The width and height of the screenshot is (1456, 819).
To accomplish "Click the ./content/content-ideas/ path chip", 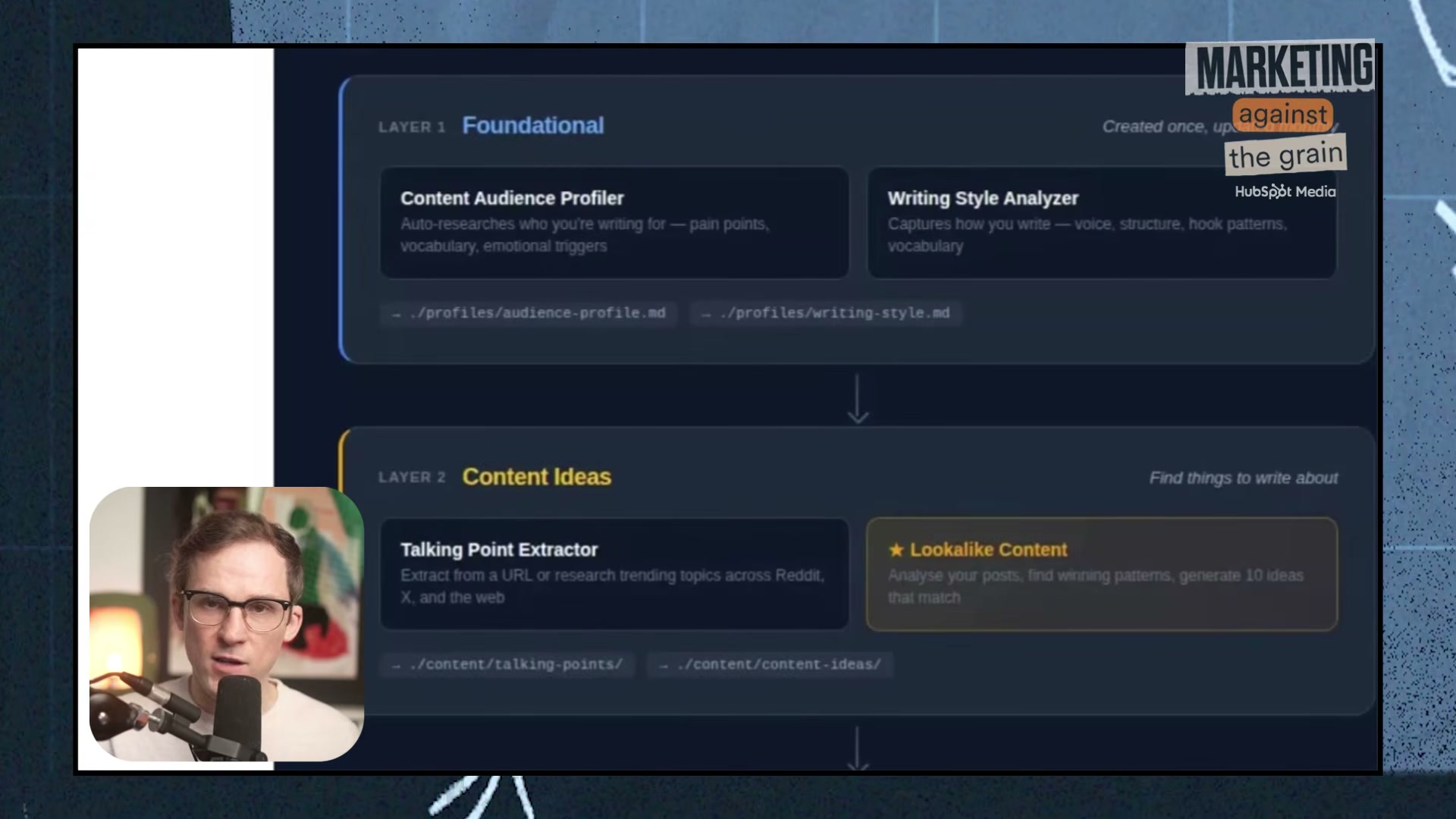I will (770, 664).
